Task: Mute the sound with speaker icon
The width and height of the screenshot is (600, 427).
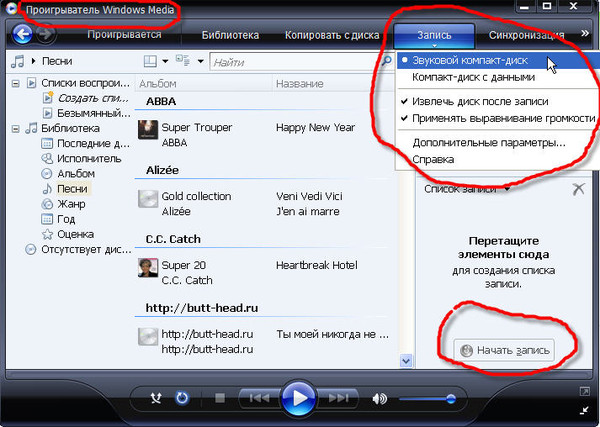Action: [379, 399]
